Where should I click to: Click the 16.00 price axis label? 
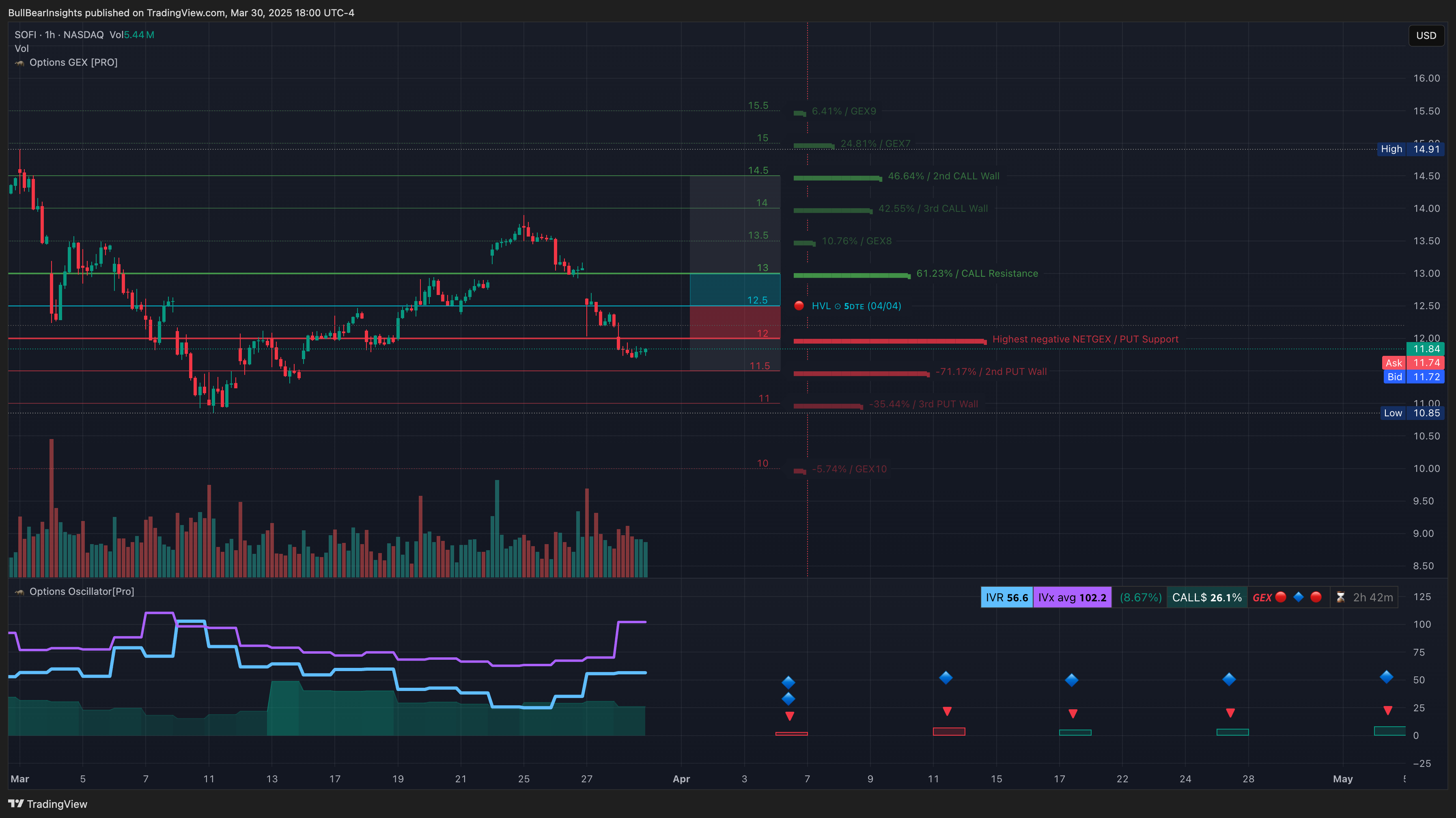tap(1426, 79)
